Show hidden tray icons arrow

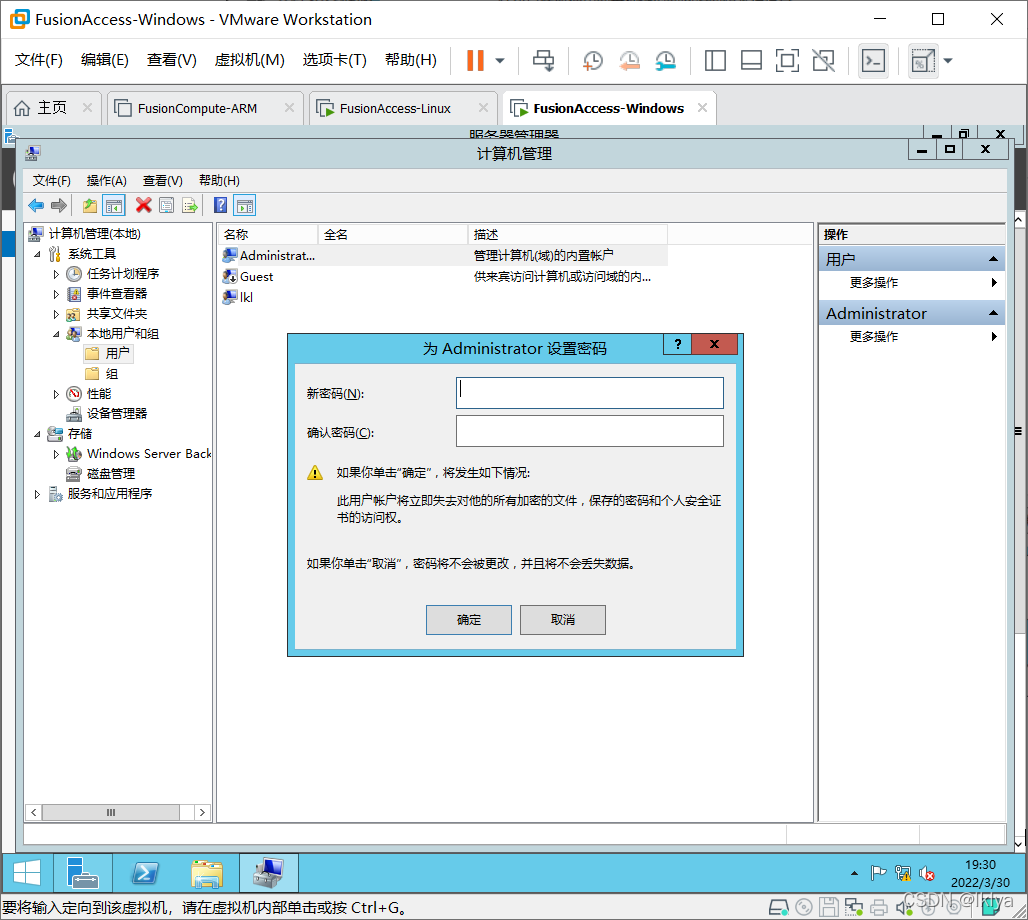click(x=854, y=873)
